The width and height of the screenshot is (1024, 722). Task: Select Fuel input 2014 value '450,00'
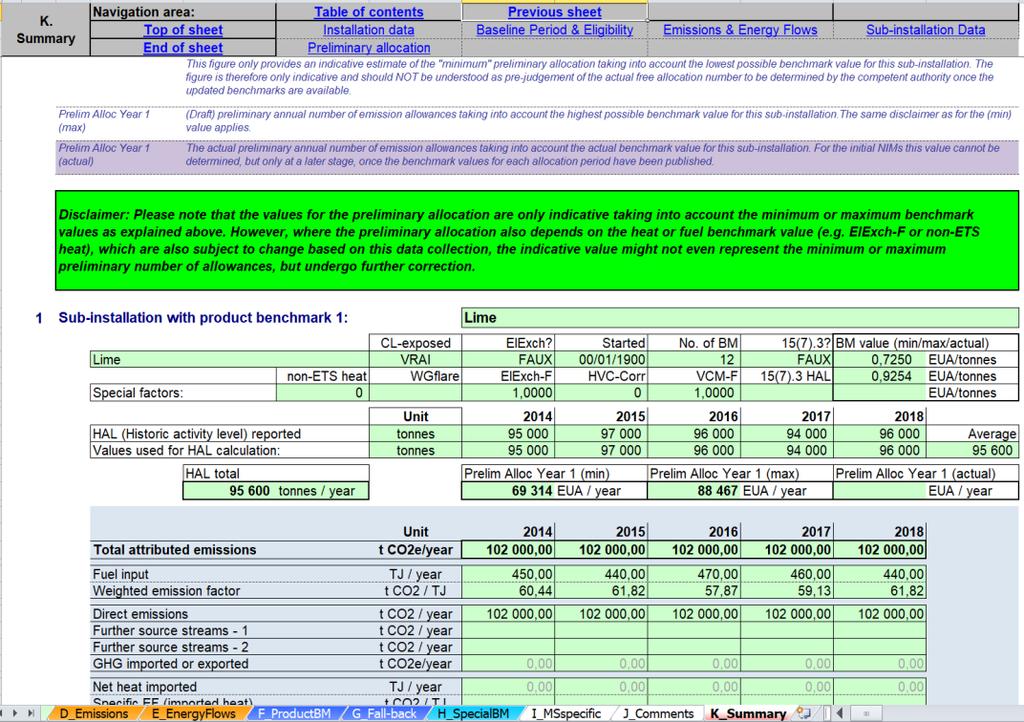(508, 574)
